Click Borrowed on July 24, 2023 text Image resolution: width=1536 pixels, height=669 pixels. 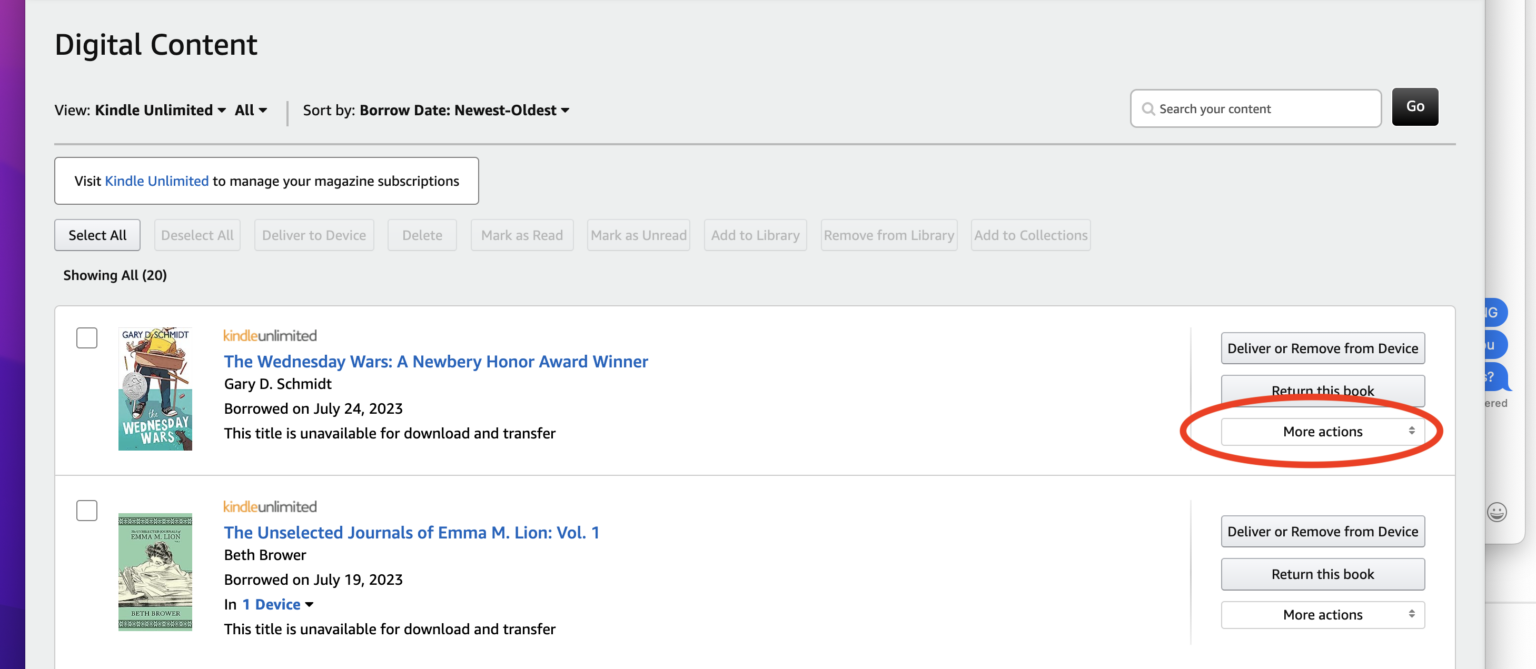[x=313, y=408]
